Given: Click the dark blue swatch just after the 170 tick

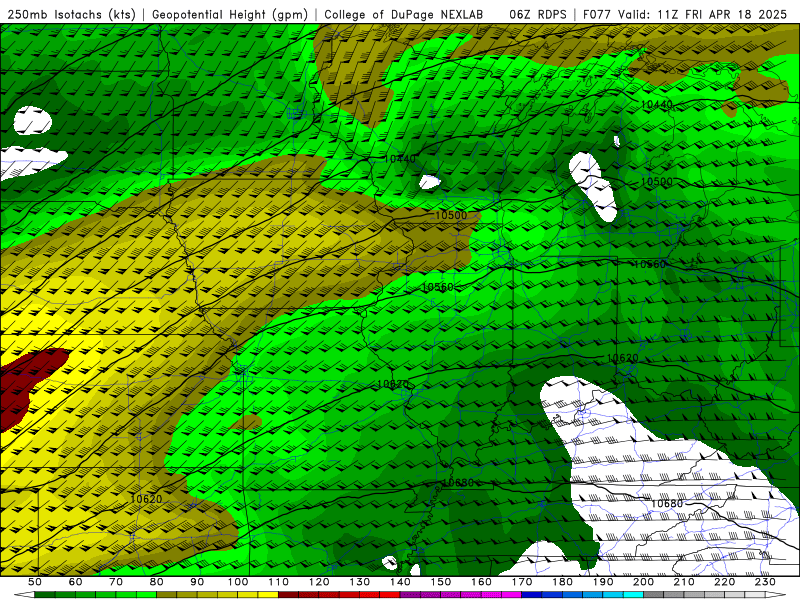Looking at the screenshot, I should coord(532,595).
